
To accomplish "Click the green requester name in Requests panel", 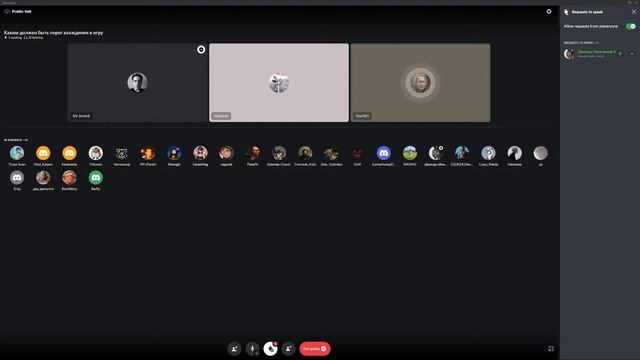I will [x=596, y=52].
